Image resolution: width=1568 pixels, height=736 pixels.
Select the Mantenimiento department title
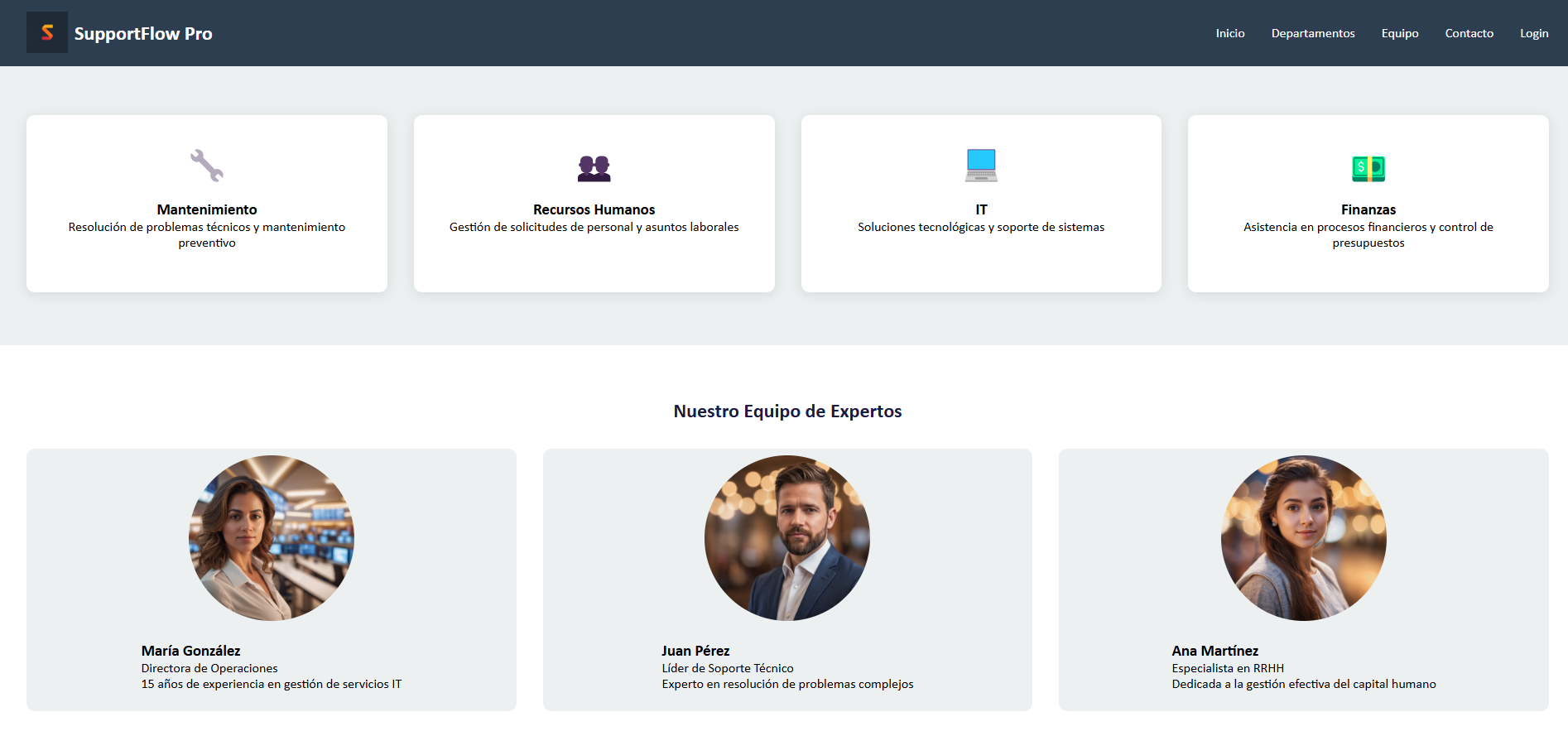[x=207, y=209]
